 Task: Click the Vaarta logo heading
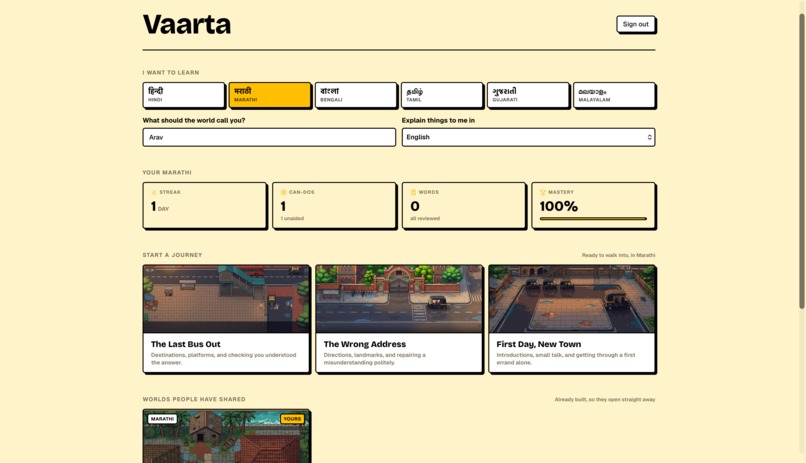tap(187, 25)
